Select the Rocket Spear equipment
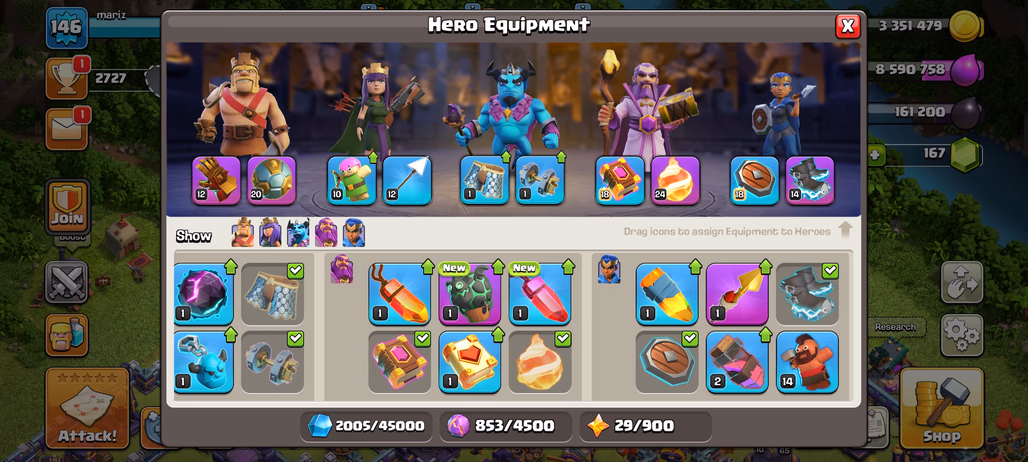1028x462 pixels. click(x=738, y=294)
